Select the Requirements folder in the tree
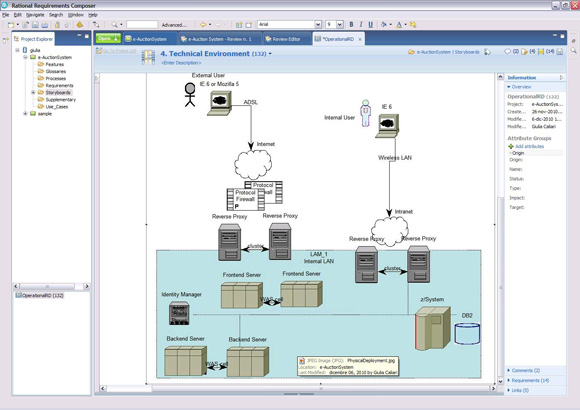The height and width of the screenshot is (410, 580). coord(59,85)
